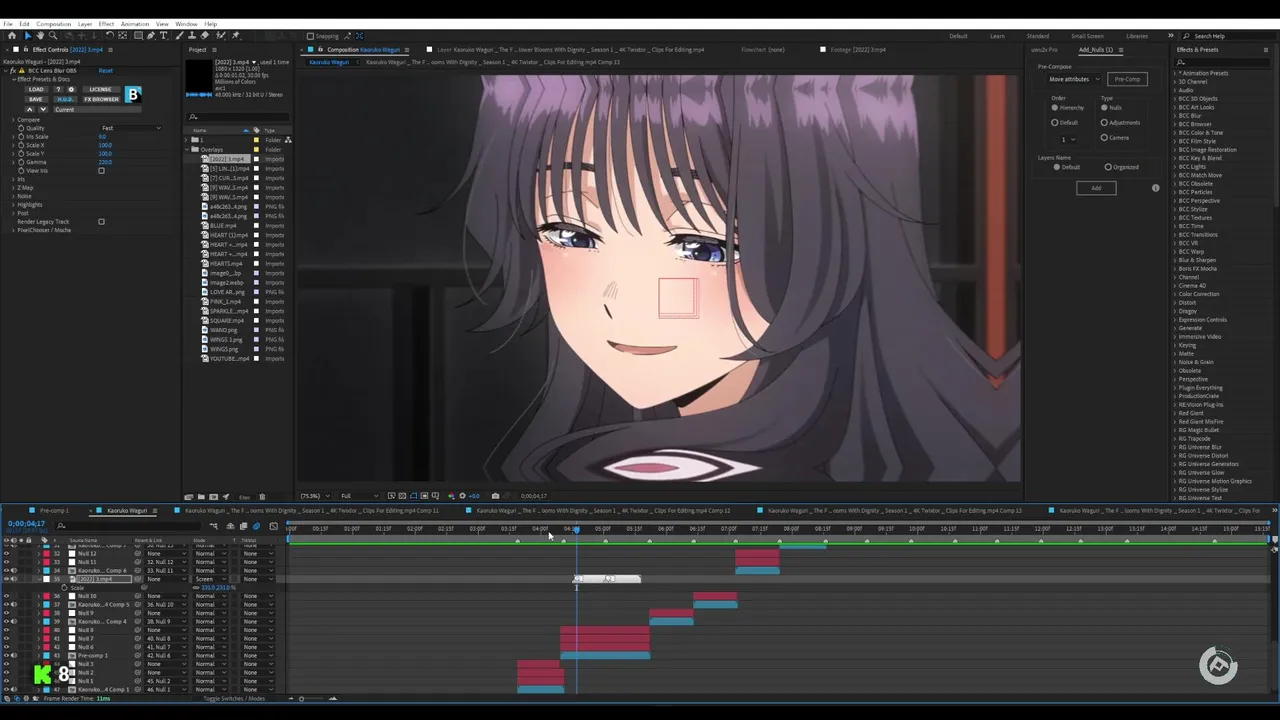Open the Effect menu
This screenshot has width=1280, height=720.
(x=106, y=24)
